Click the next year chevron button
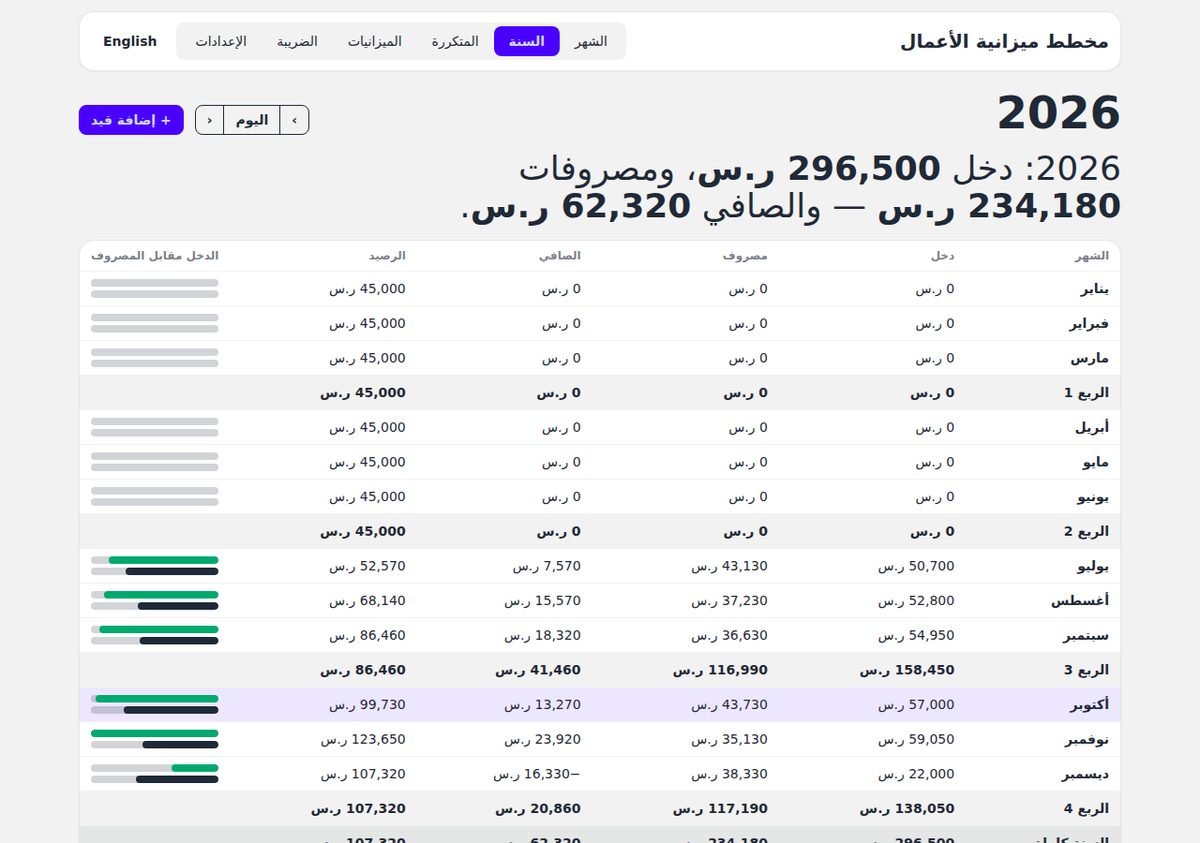Image resolution: width=1200 pixels, height=843 pixels. [209, 120]
